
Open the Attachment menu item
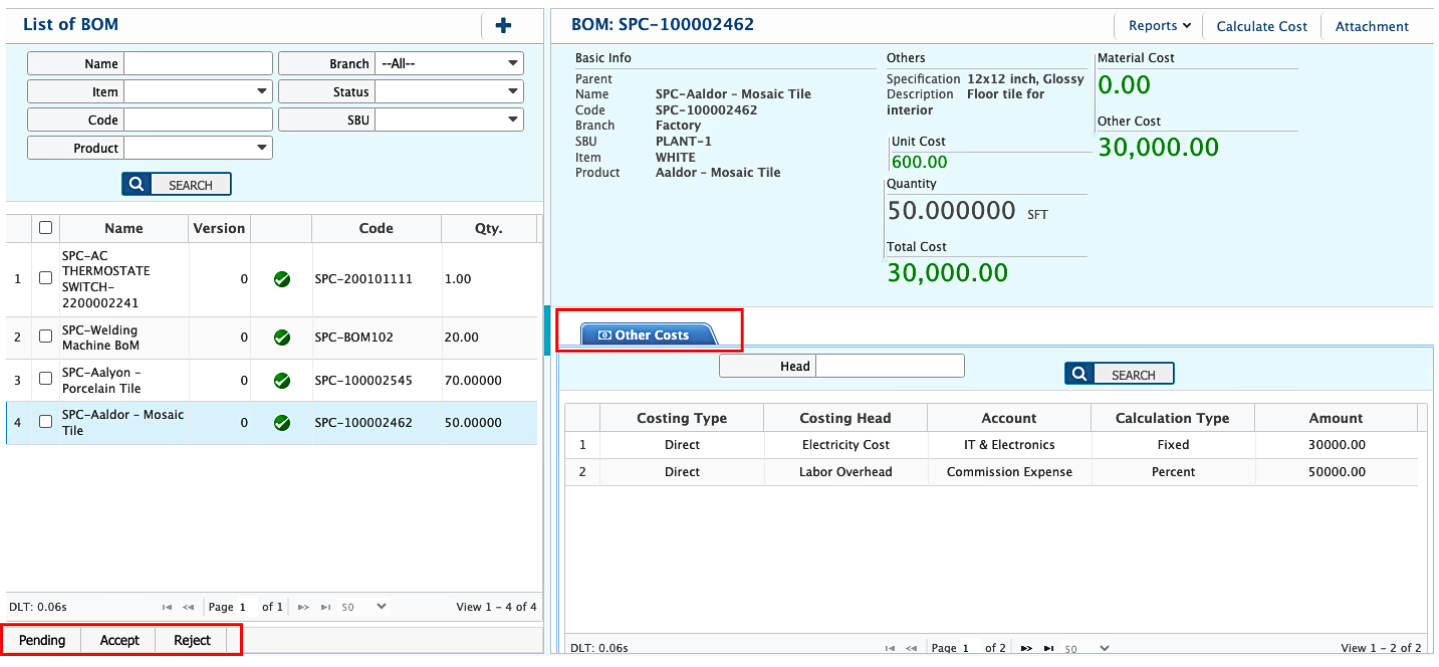[x=1371, y=26]
